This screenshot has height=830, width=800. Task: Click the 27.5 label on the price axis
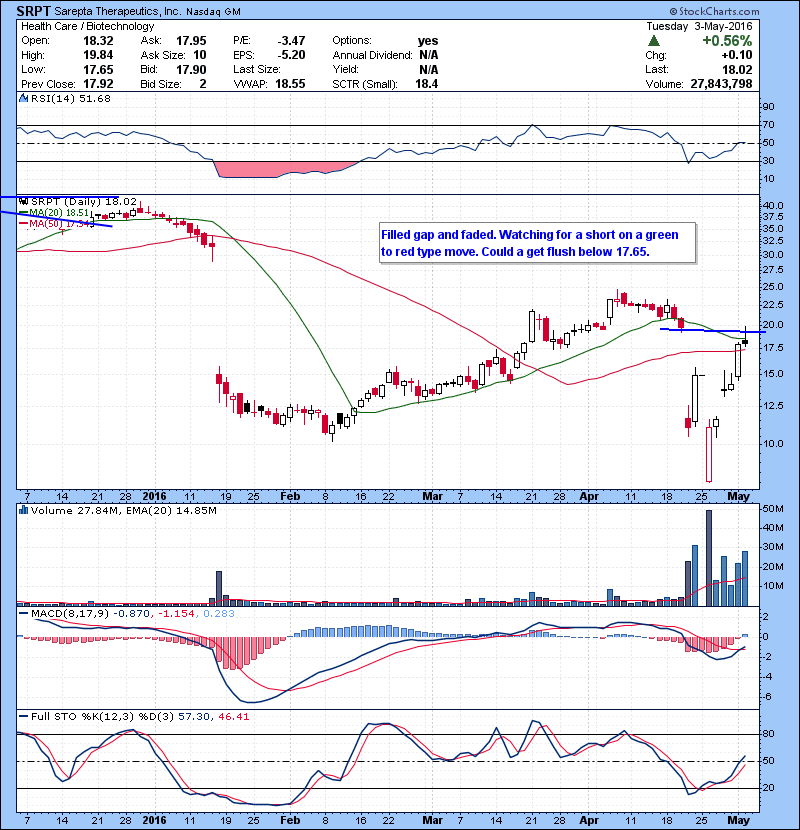coord(772,270)
